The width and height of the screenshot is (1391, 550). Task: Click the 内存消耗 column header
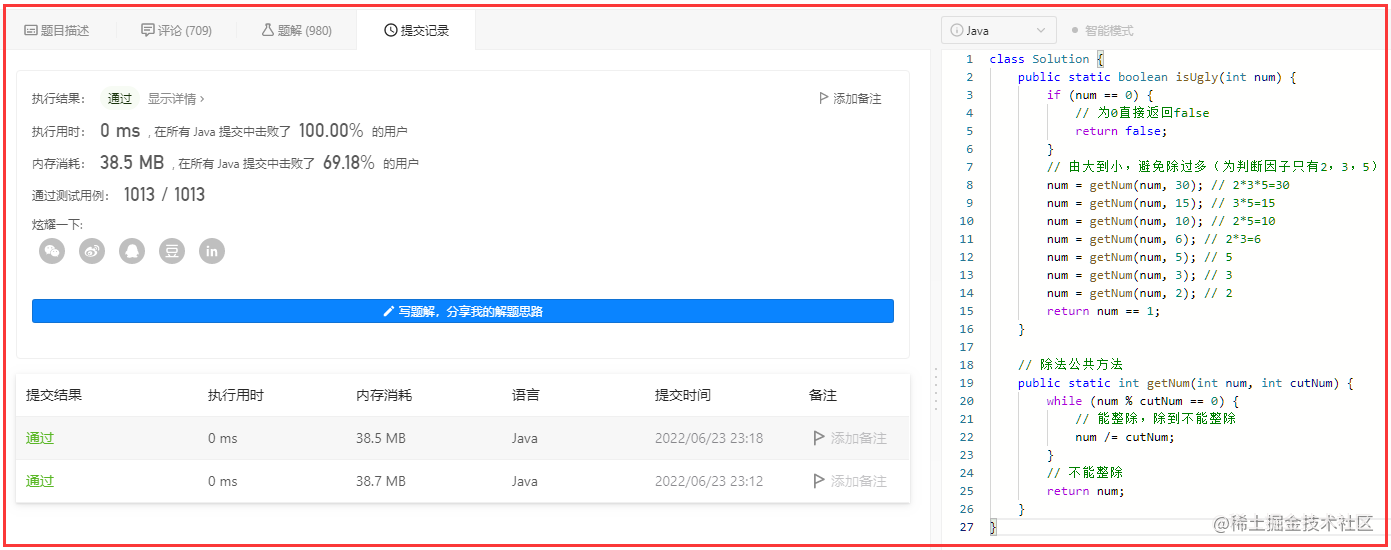click(384, 395)
